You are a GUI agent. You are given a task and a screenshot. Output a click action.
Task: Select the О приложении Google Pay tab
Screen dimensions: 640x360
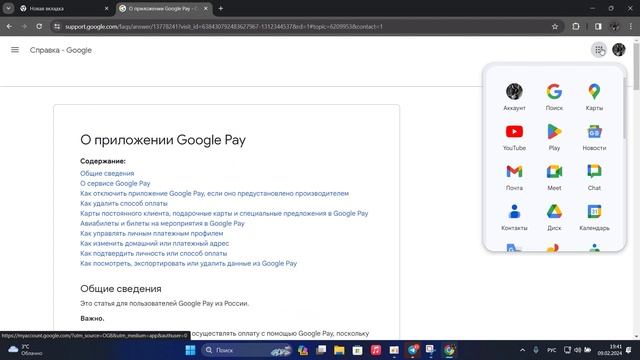[x=163, y=8]
